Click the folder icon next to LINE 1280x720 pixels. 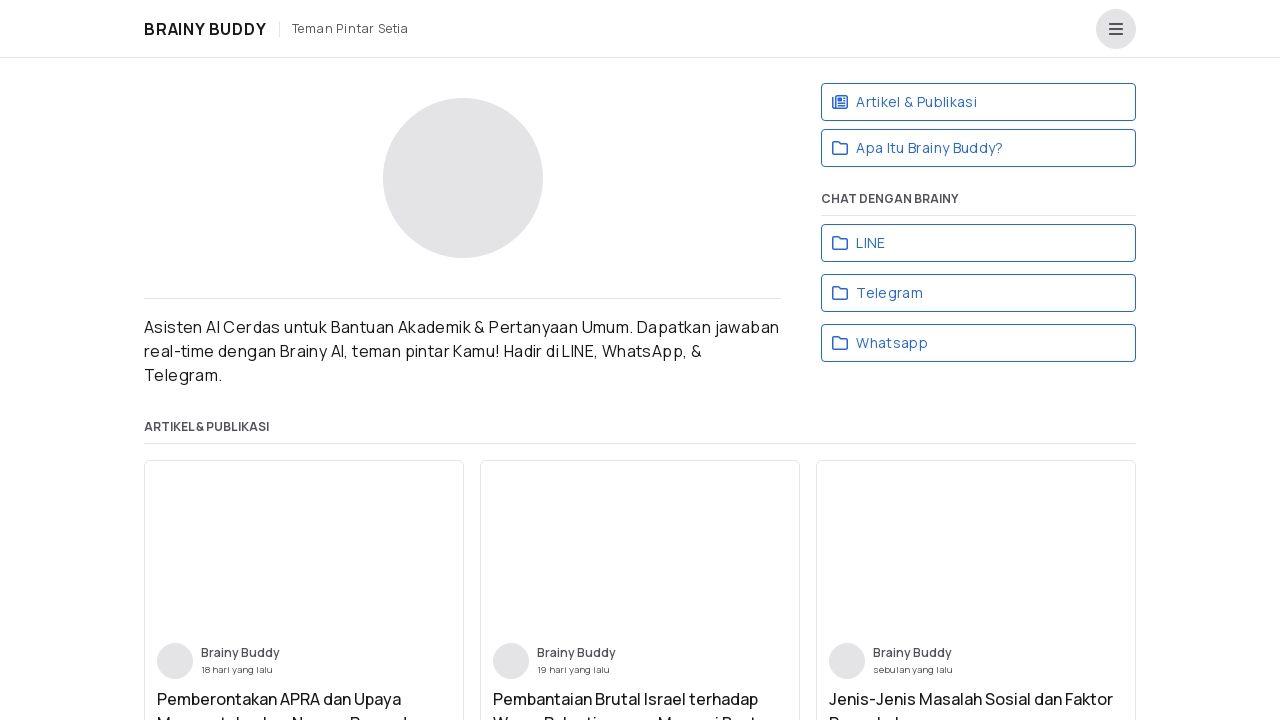pyautogui.click(x=840, y=243)
